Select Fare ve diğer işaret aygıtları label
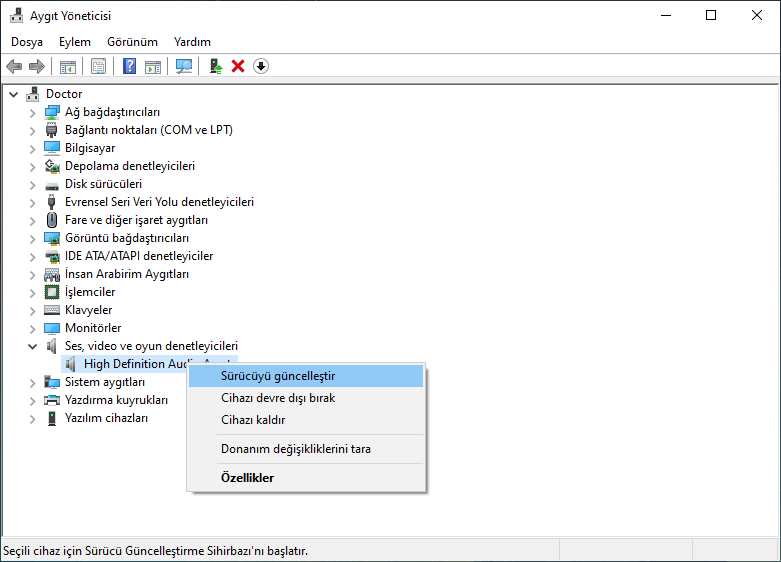 click(x=136, y=220)
